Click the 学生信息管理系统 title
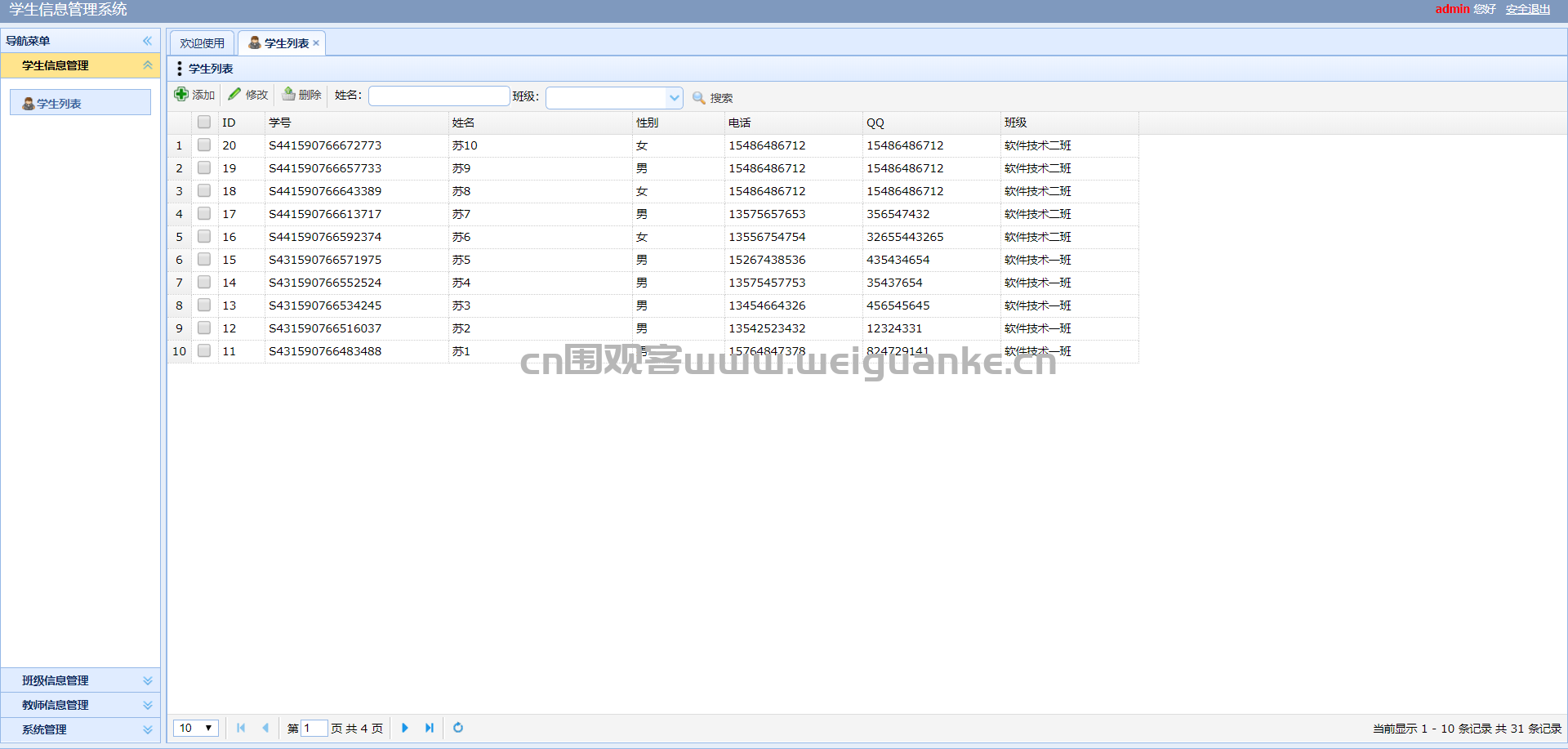This screenshot has height=749, width=1568. pos(69,10)
